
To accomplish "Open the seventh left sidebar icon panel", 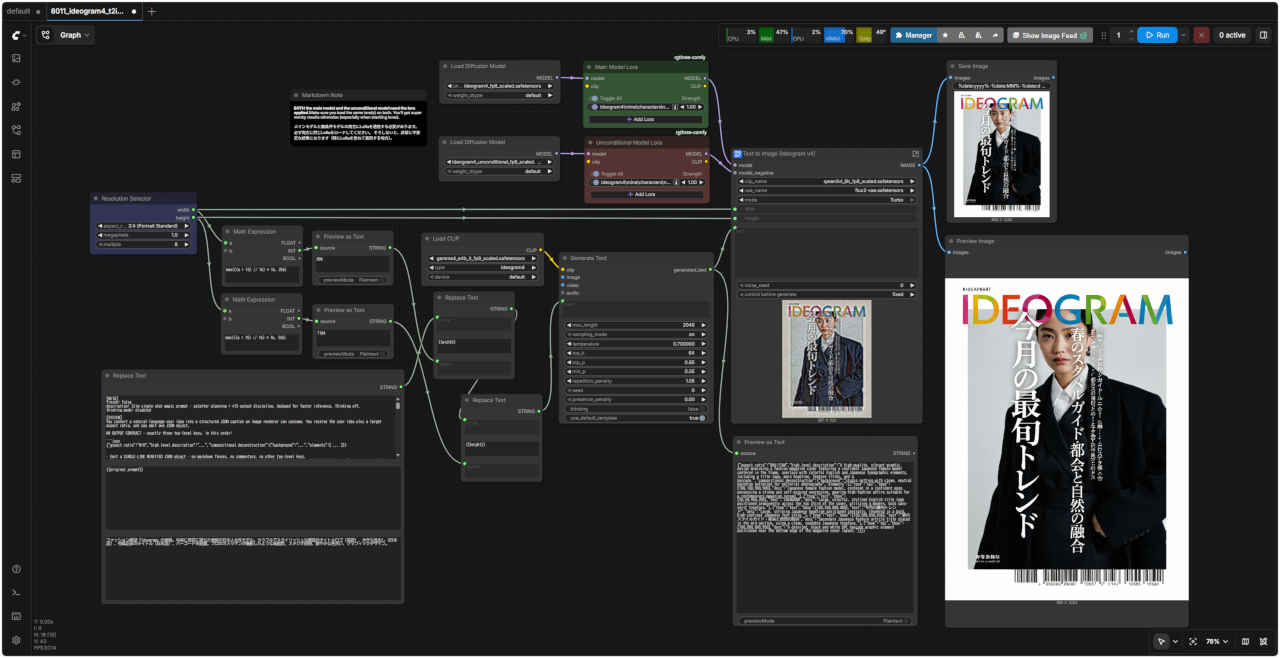I will (x=16, y=178).
